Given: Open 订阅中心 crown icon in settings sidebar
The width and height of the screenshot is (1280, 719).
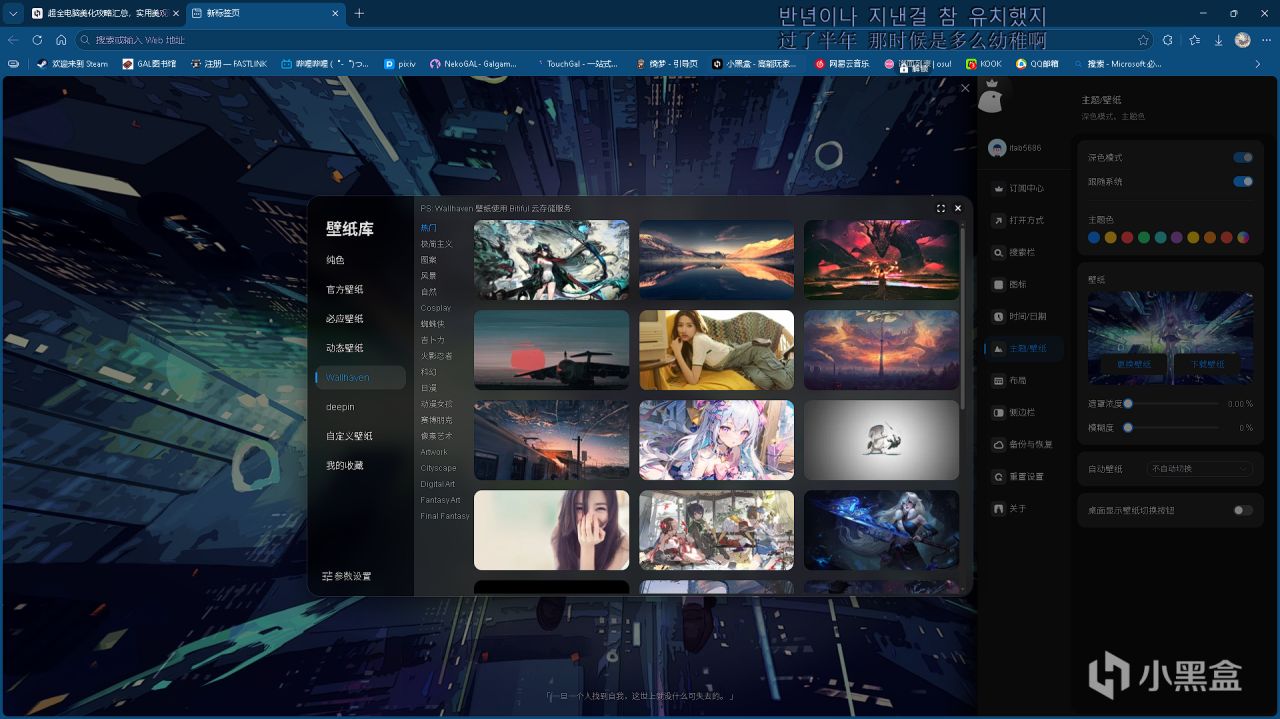Looking at the screenshot, I should [x=998, y=188].
